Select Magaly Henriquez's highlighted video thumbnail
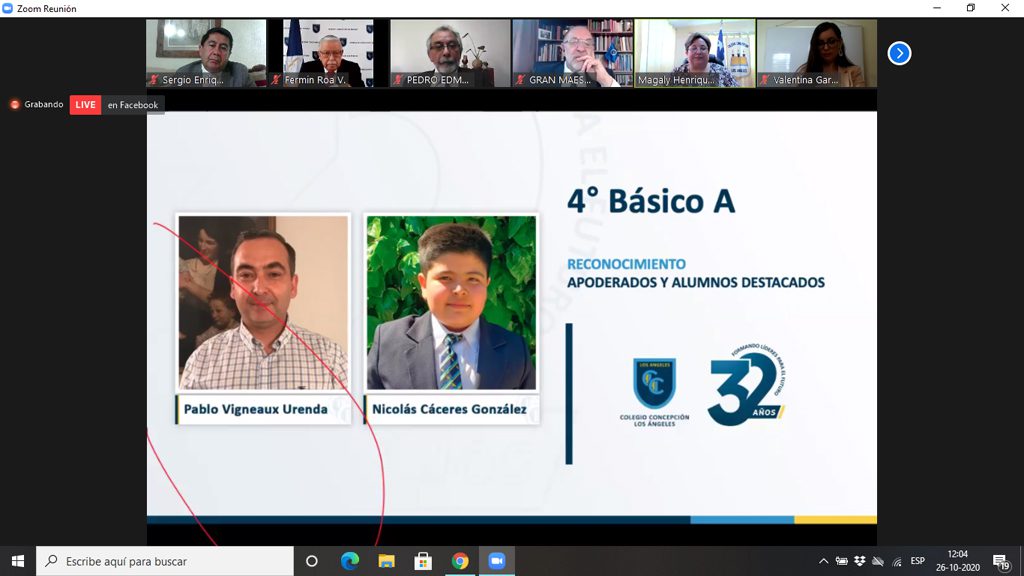 [x=695, y=53]
